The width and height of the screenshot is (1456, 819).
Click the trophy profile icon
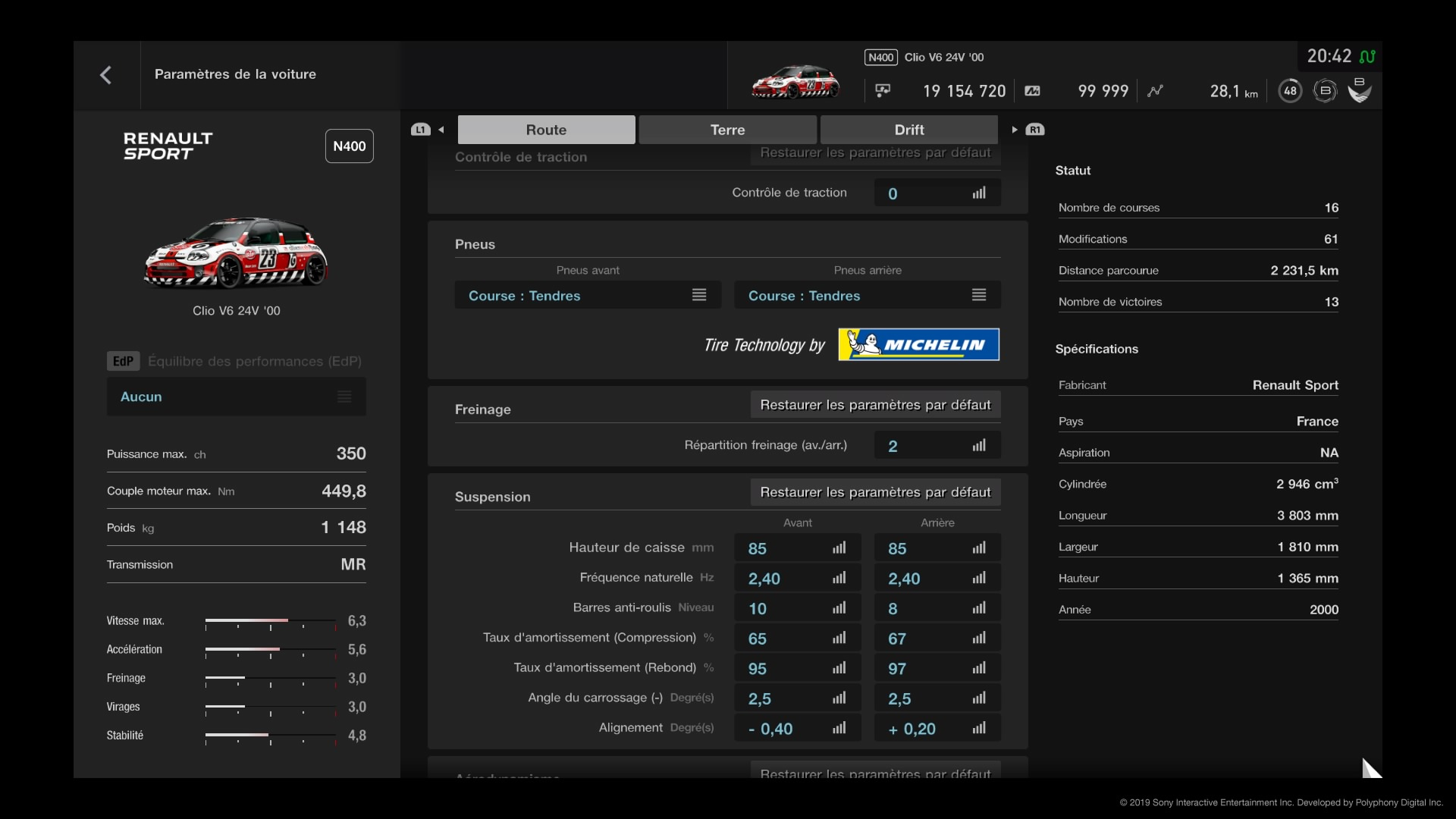pos(1360,89)
